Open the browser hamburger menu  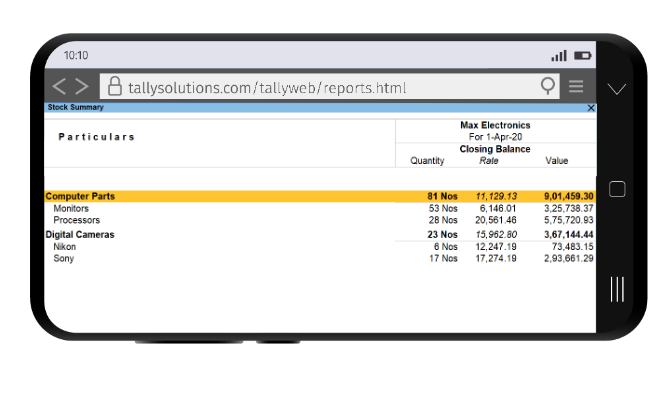coord(576,86)
